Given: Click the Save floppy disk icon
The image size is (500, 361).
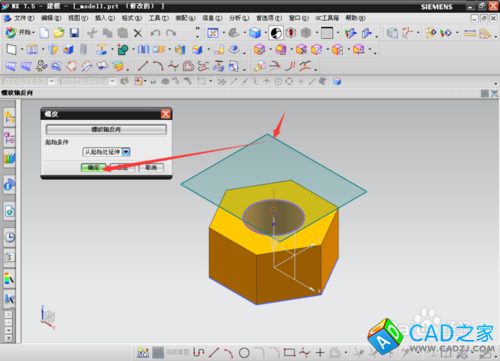Looking at the screenshot, I should pos(74,33).
